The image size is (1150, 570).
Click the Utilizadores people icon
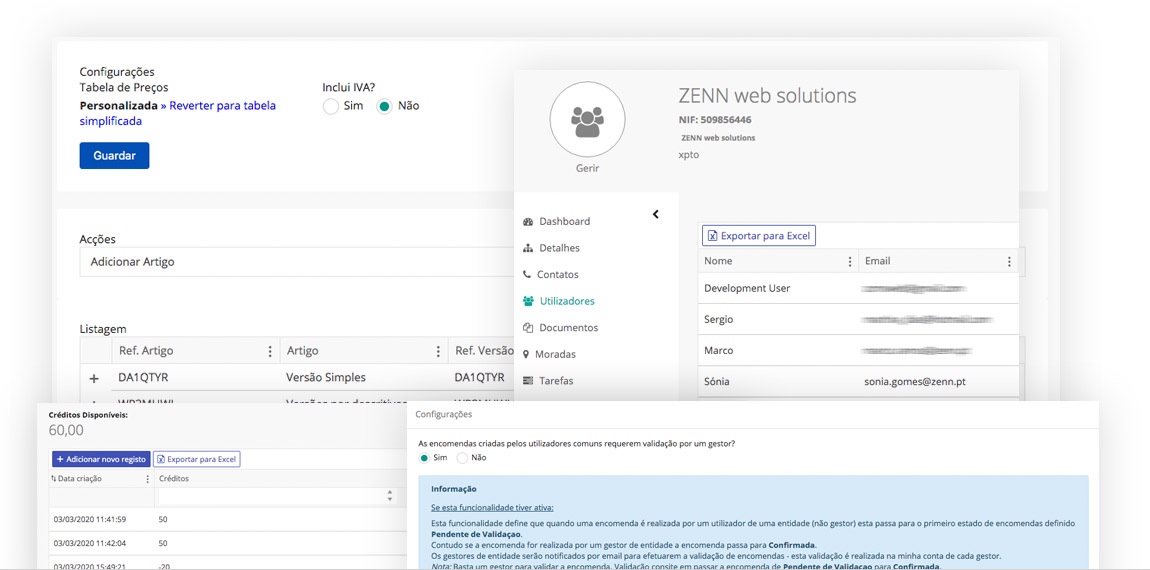(x=528, y=301)
